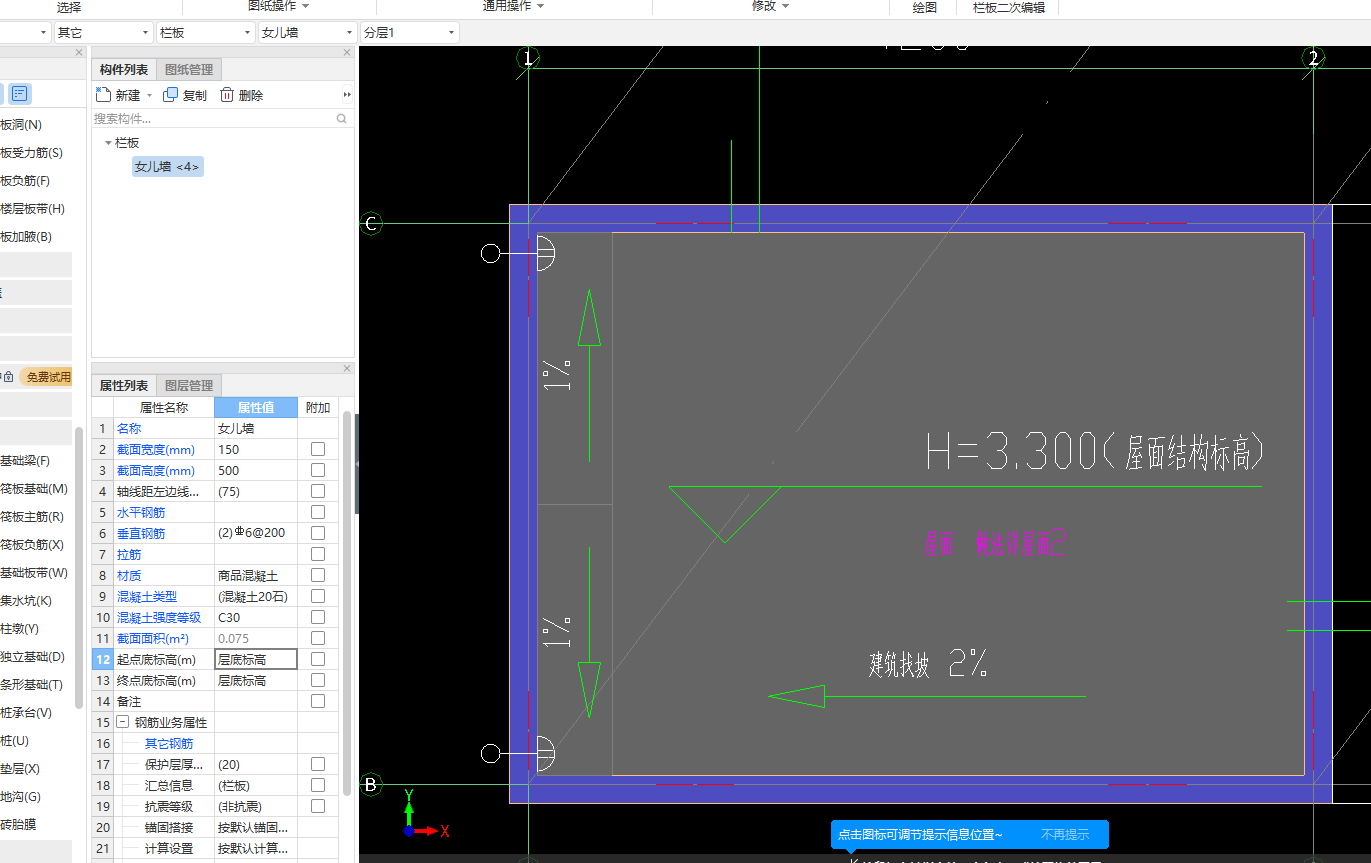
Task: Open the 新建 dropdown arrow
Action: tap(149, 96)
